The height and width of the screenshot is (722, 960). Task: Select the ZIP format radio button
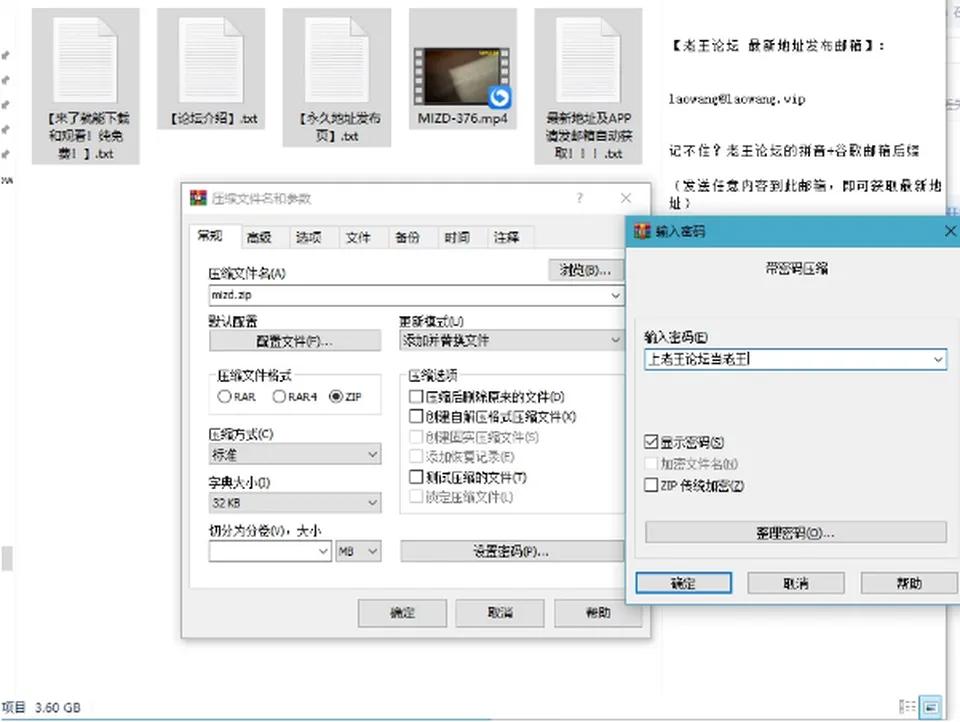[336, 396]
